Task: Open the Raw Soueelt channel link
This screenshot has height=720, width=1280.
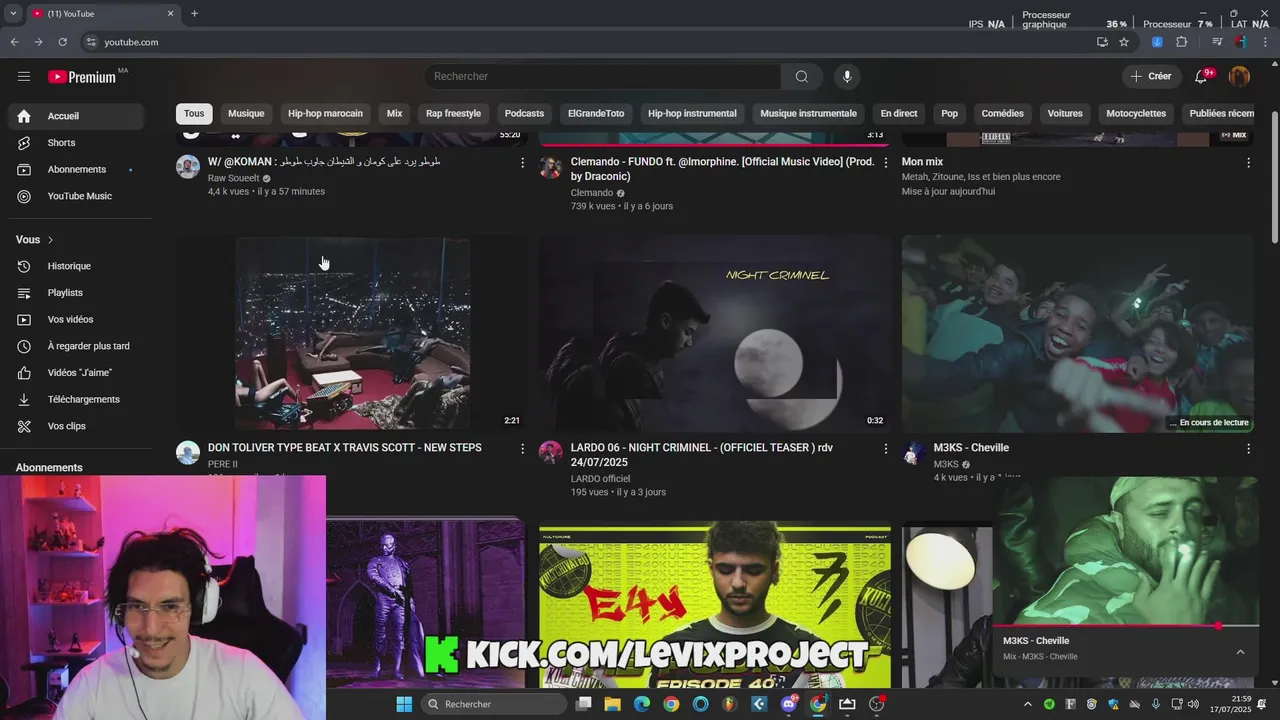Action: tap(233, 178)
